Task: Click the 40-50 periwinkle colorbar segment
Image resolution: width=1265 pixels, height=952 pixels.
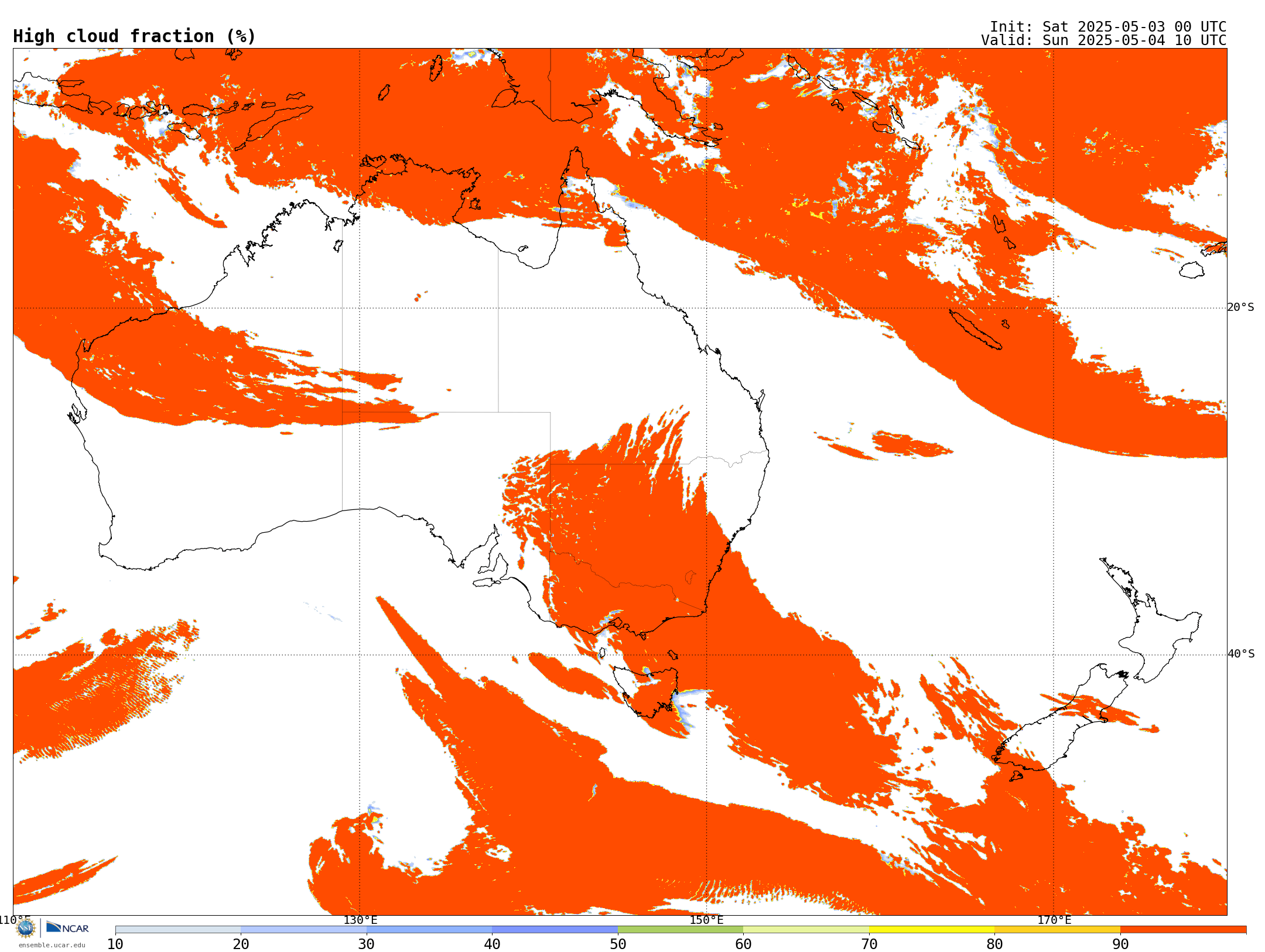Action: pyautogui.click(x=555, y=930)
